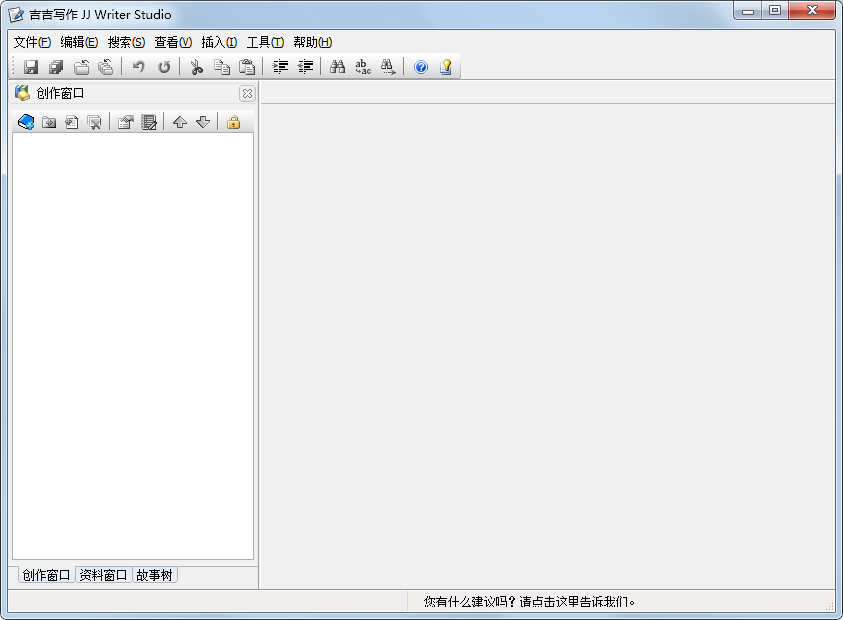Open Find with the binoculars icon
This screenshot has height=620, width=843.
tap(339, 66)
